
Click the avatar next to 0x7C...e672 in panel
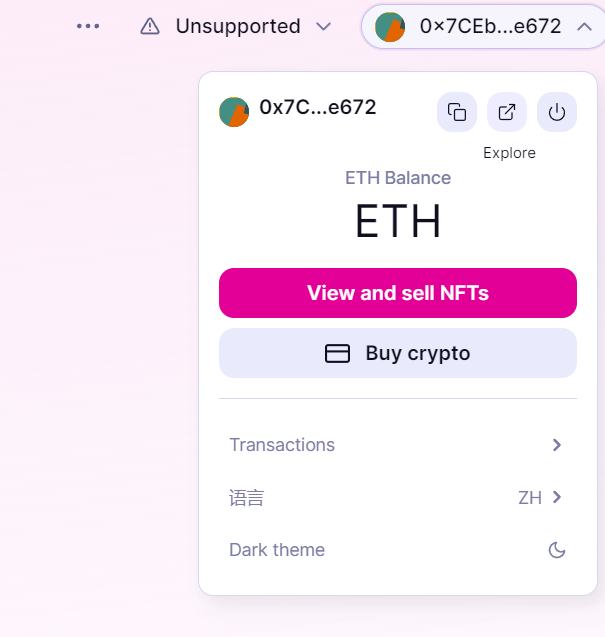234,112
